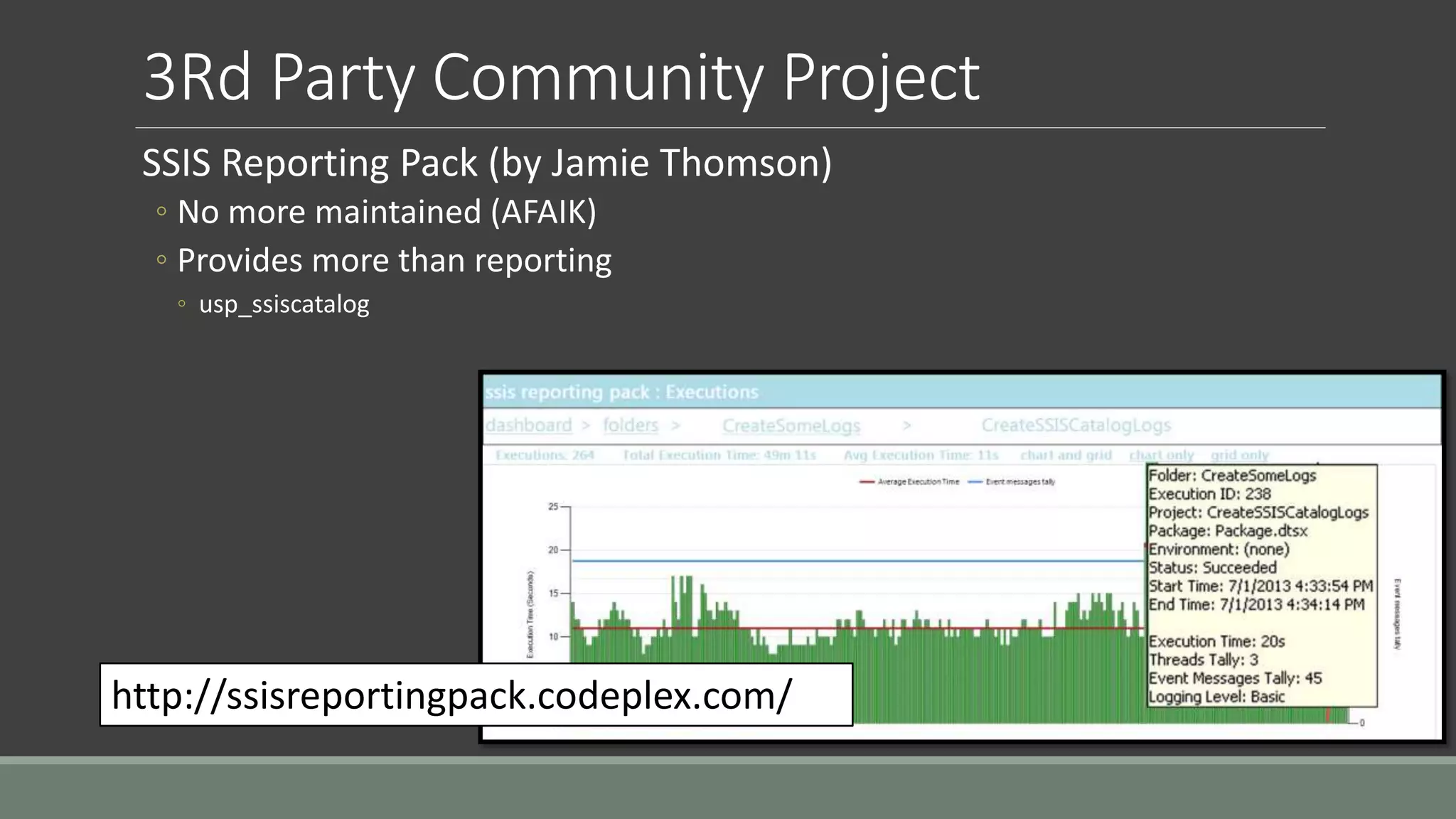Select the CreateSomeLogs breadcrumb link
1456x819 pixels.
[x=791, y=425]
